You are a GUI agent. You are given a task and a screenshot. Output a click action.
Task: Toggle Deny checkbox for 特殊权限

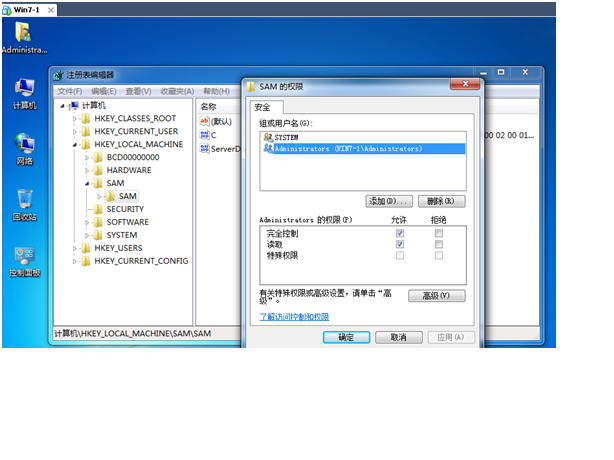[439, 255]
